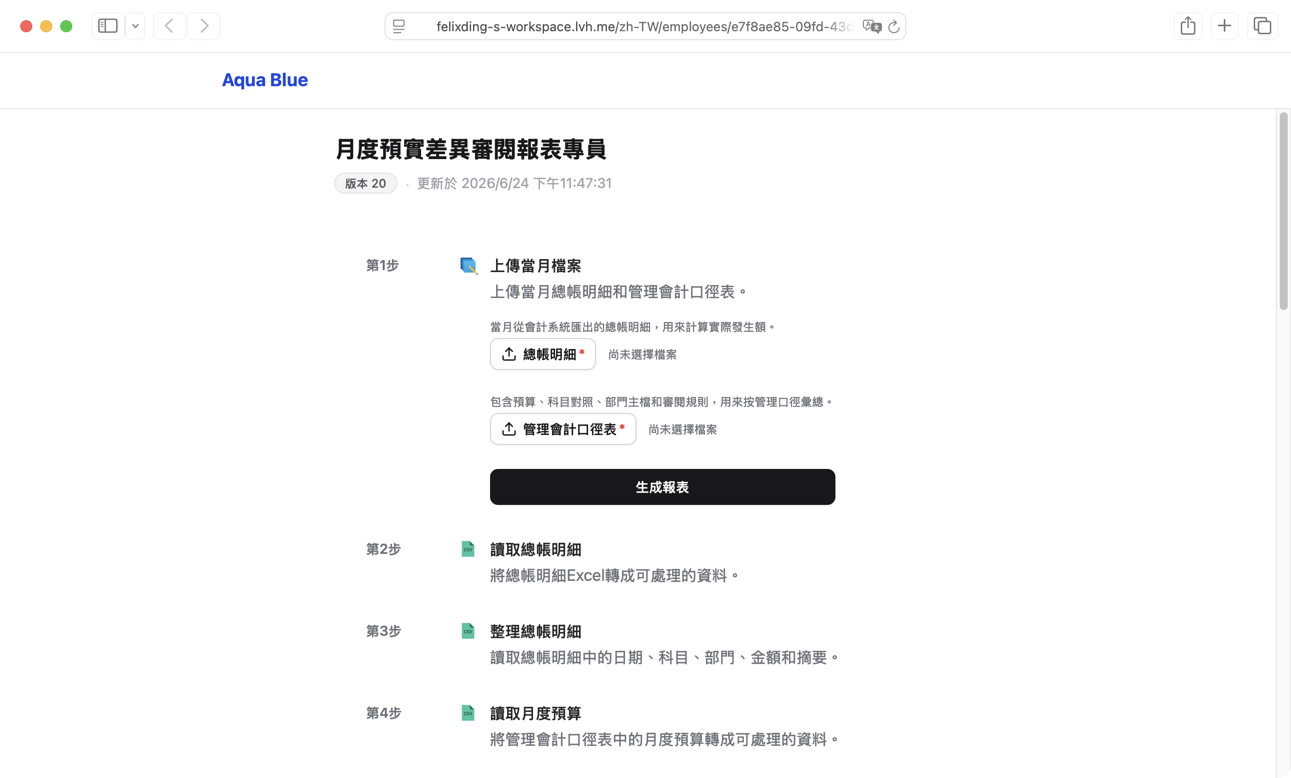Open the sidebar options dropdown arrow
The width and height of the screenshot is (1291, 778).
pyautogui.click(x=135, y=26)
